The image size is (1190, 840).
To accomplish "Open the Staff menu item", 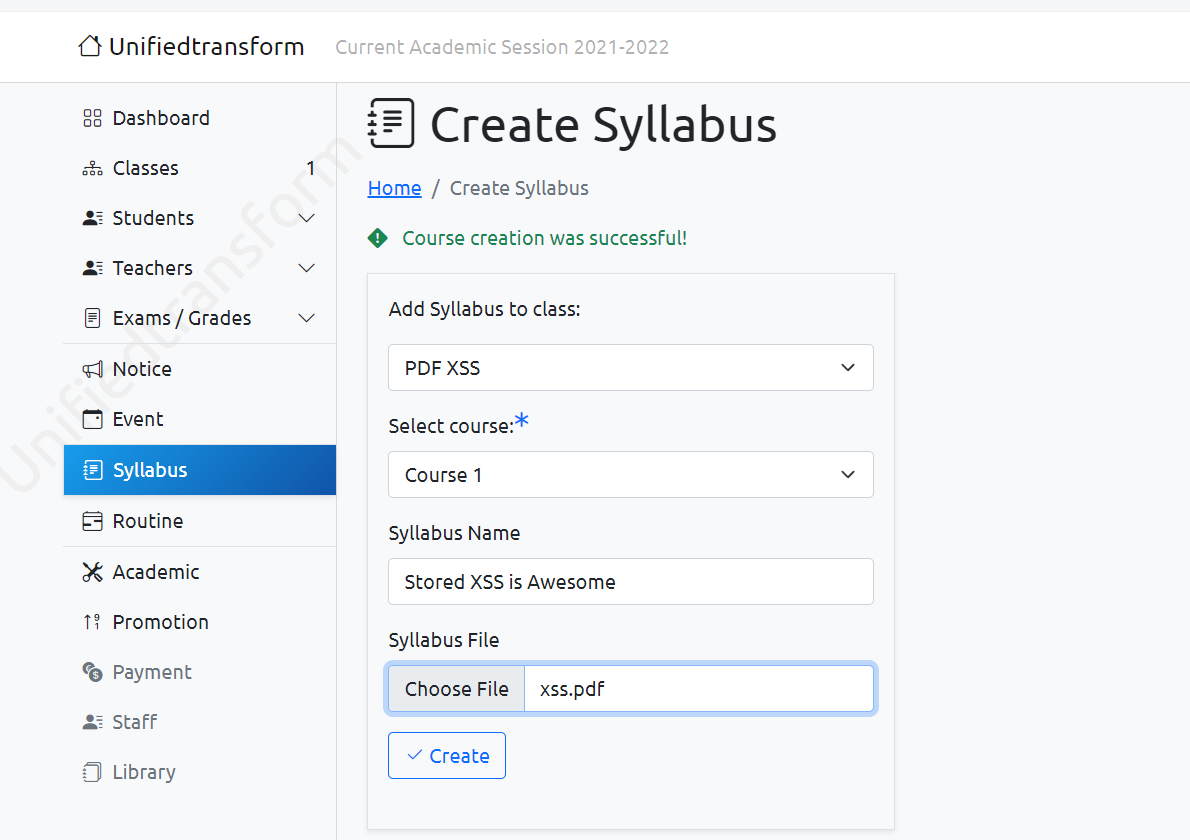I will pos(200,722).
